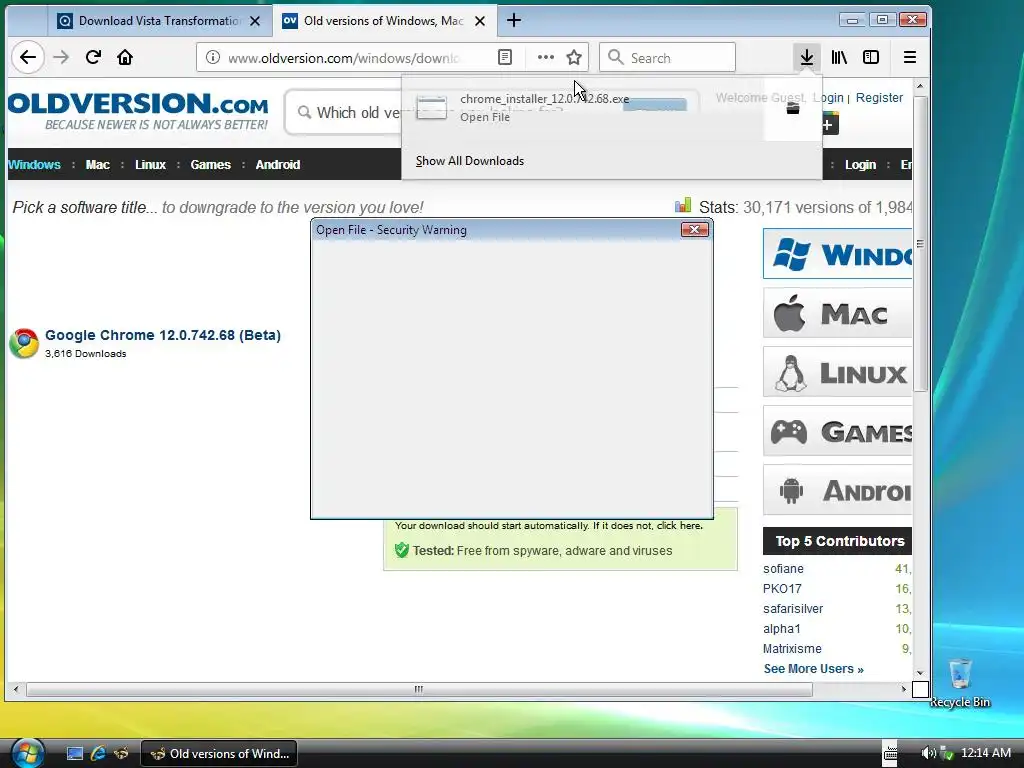Open the volume tray icon
This screenshot has width=1024, height=768.
click(927, 753)
